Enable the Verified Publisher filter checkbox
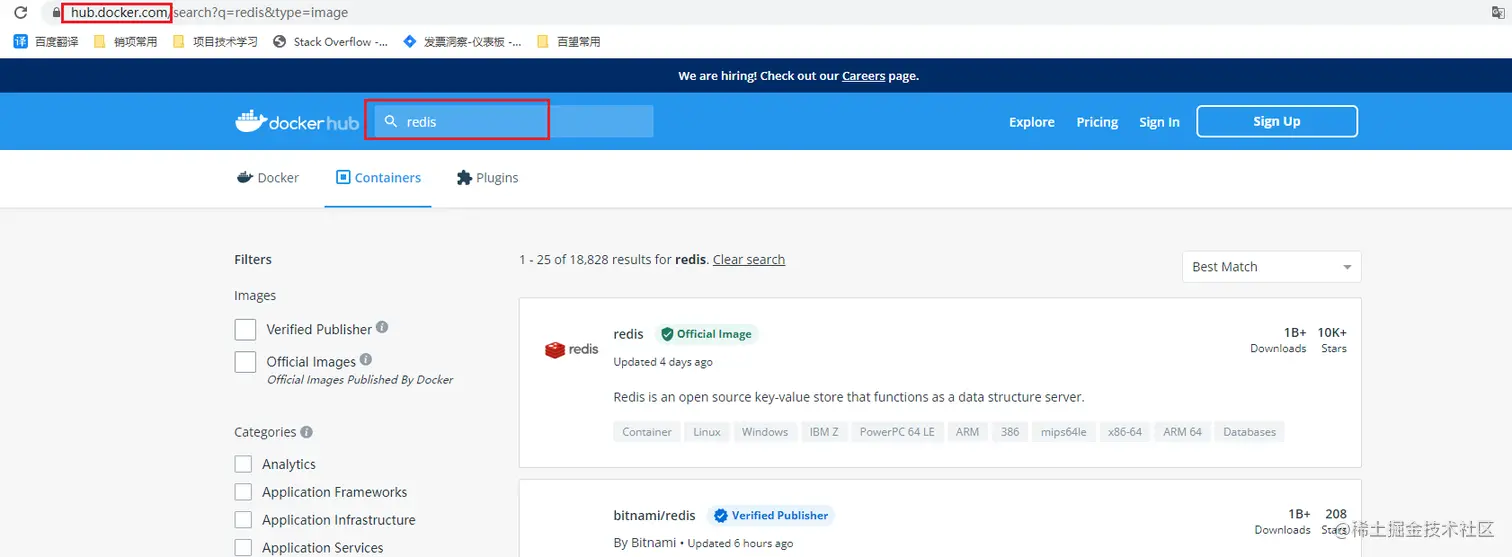Viewport: 1512px width, 557px height. tap(245, 330)
